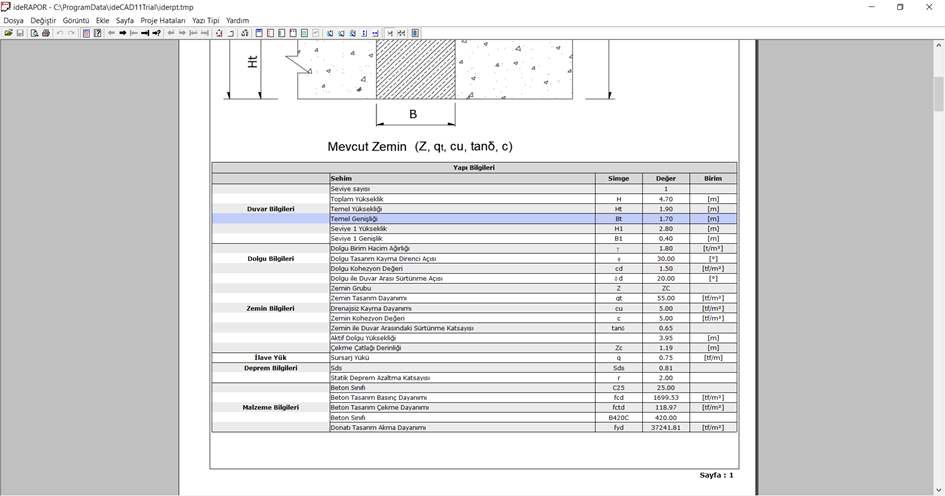Click the 'Sursarj Yükü' cell
This screenshot has height=496, width=945.
coord(462,357)
